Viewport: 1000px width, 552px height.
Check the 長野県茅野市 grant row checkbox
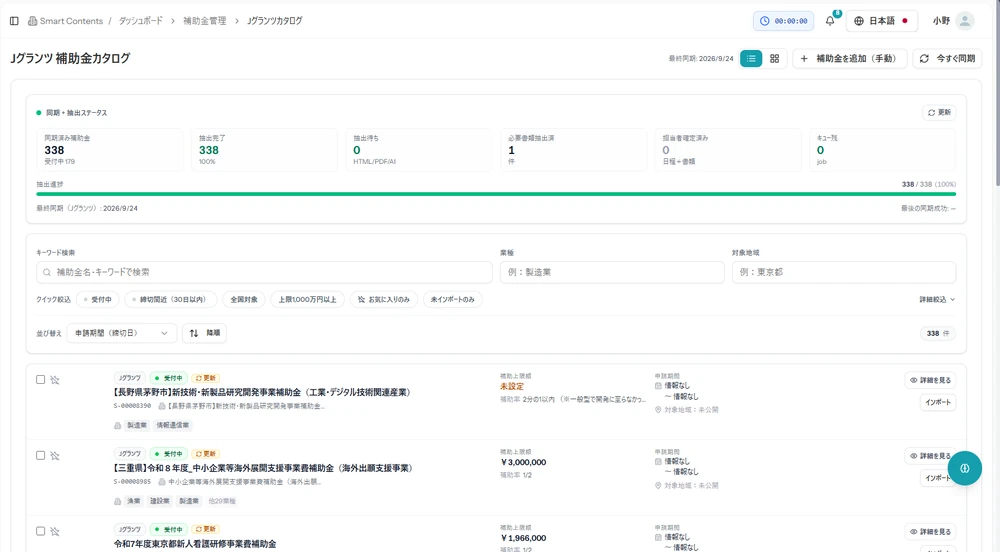pyautogui.click(x=40, y=380)
